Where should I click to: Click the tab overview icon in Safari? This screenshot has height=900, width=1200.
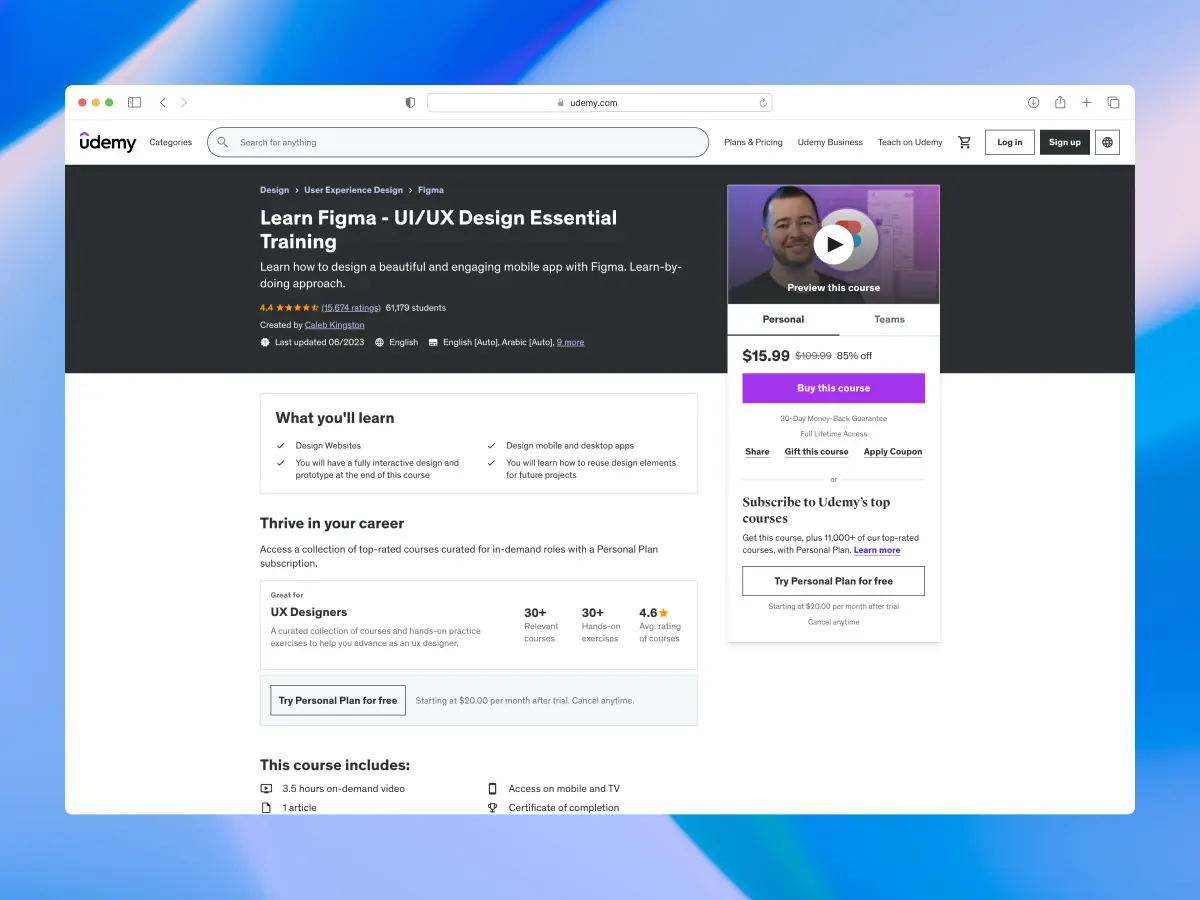tap(1113, 102)
